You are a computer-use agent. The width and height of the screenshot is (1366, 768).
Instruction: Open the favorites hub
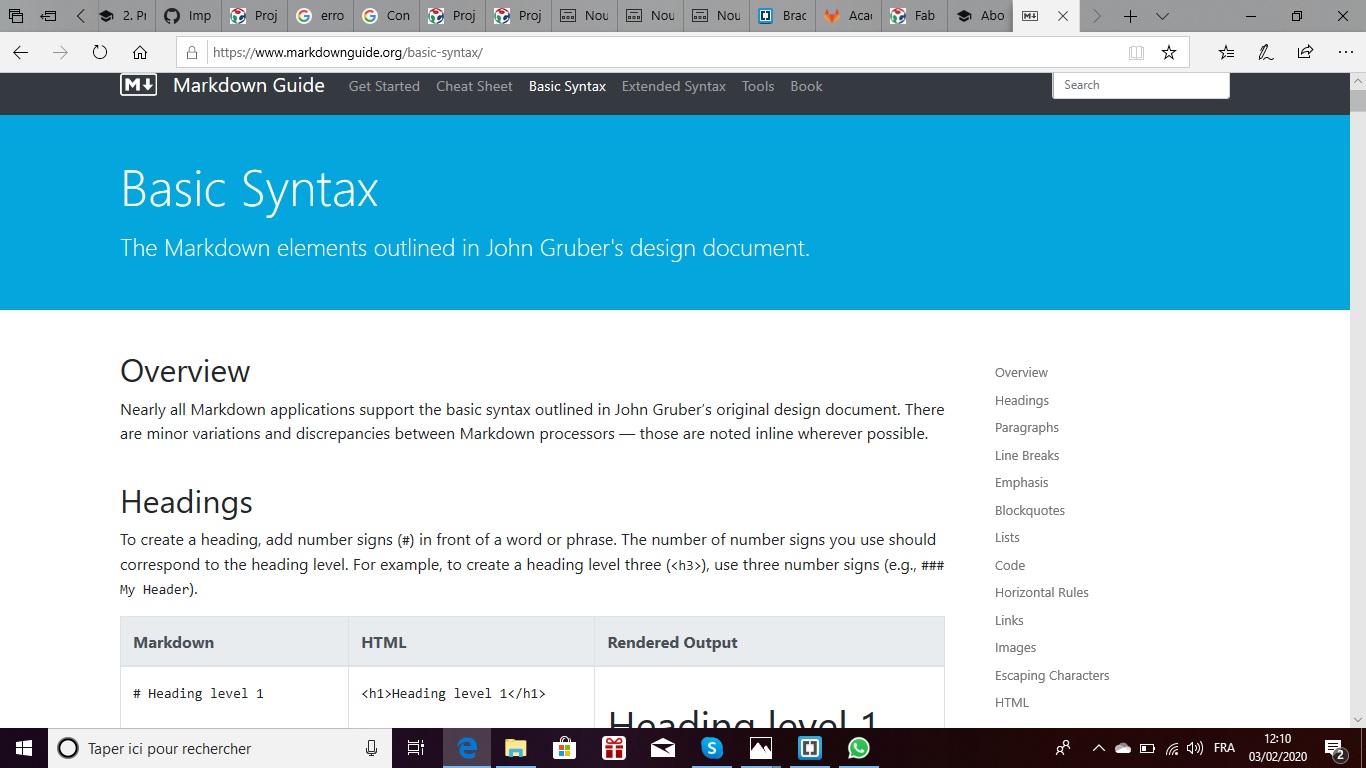coord(1227,53)
